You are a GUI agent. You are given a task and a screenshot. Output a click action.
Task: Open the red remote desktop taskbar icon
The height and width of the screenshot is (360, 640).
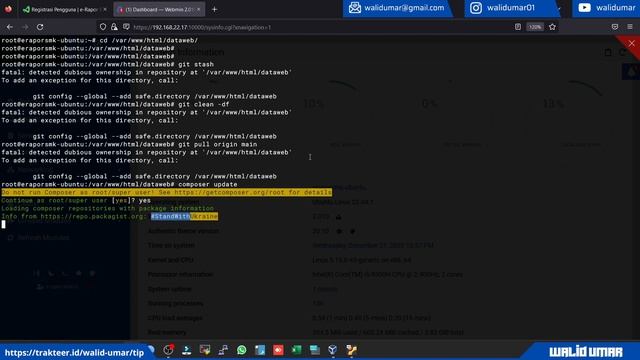[278, 350]
